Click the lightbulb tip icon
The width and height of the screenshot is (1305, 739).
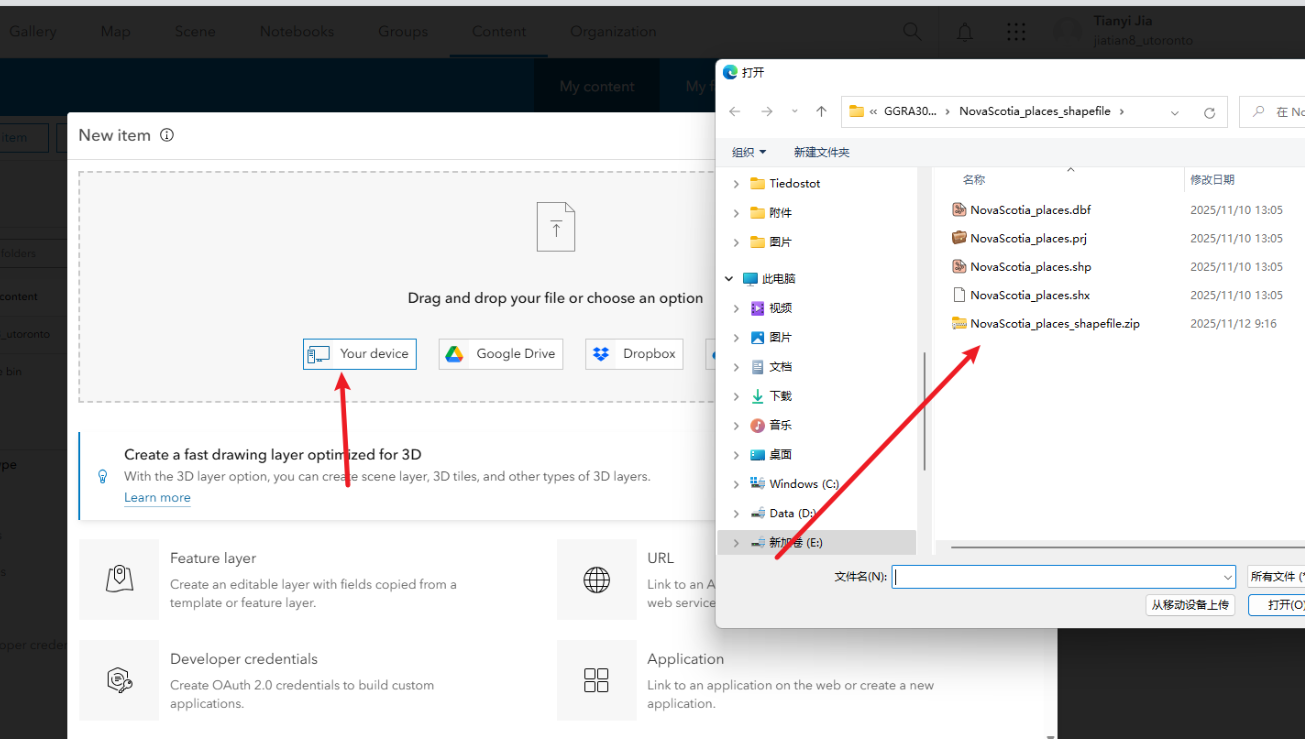[103, 477]
